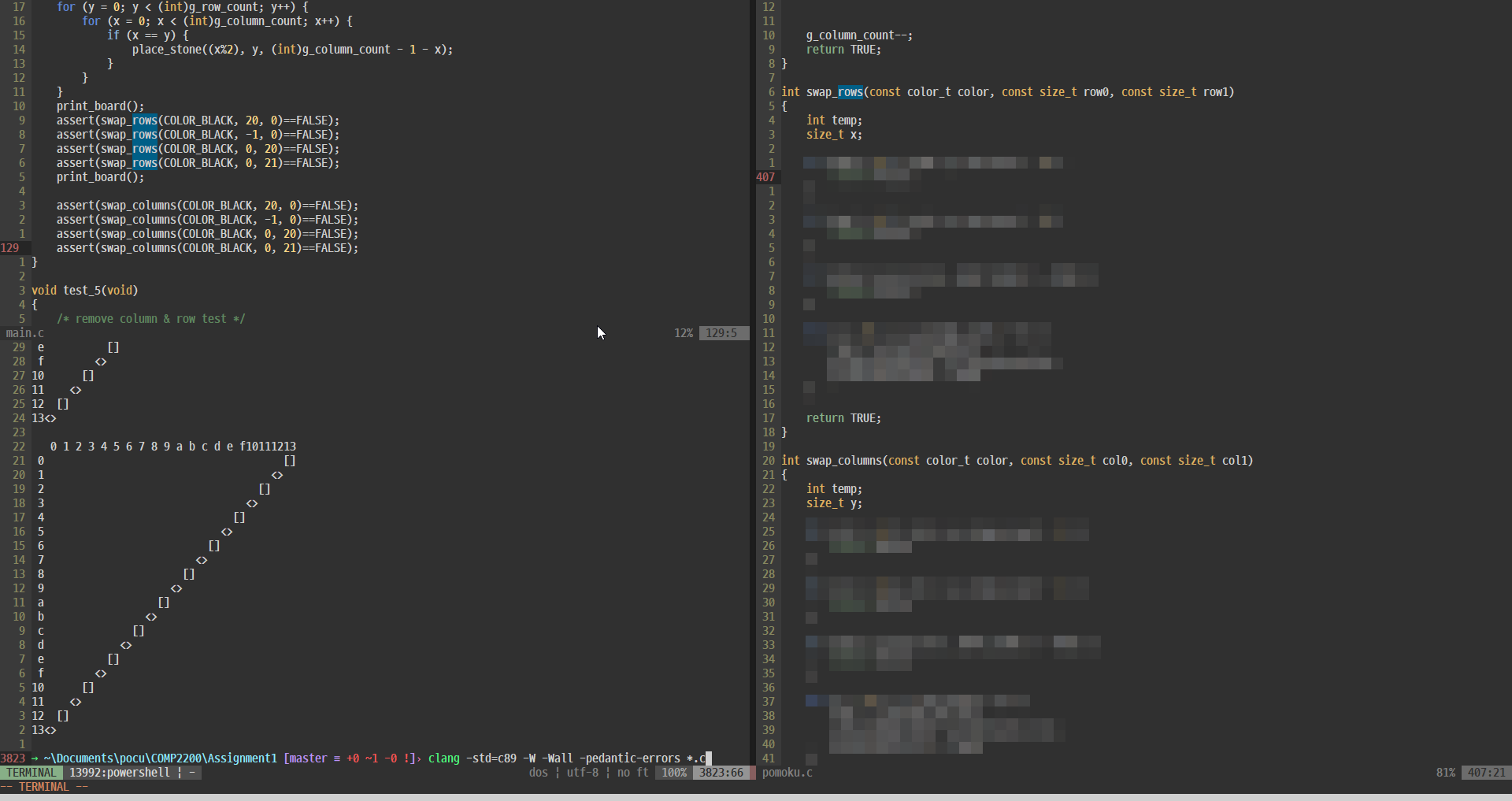Viewport: 1512px width, 801px height.
Task: Click the 100% indicator in terminal statusline
Action: pos(674,773)
